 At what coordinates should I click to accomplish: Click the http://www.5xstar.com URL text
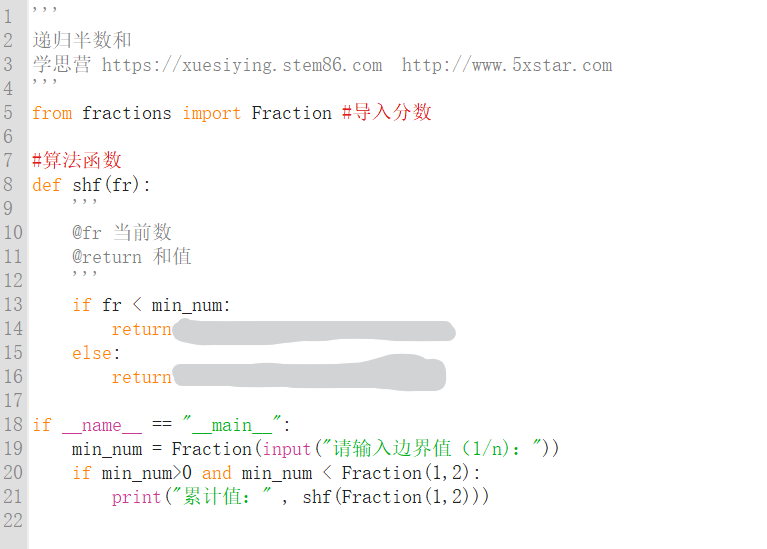(x=507, y=65)
